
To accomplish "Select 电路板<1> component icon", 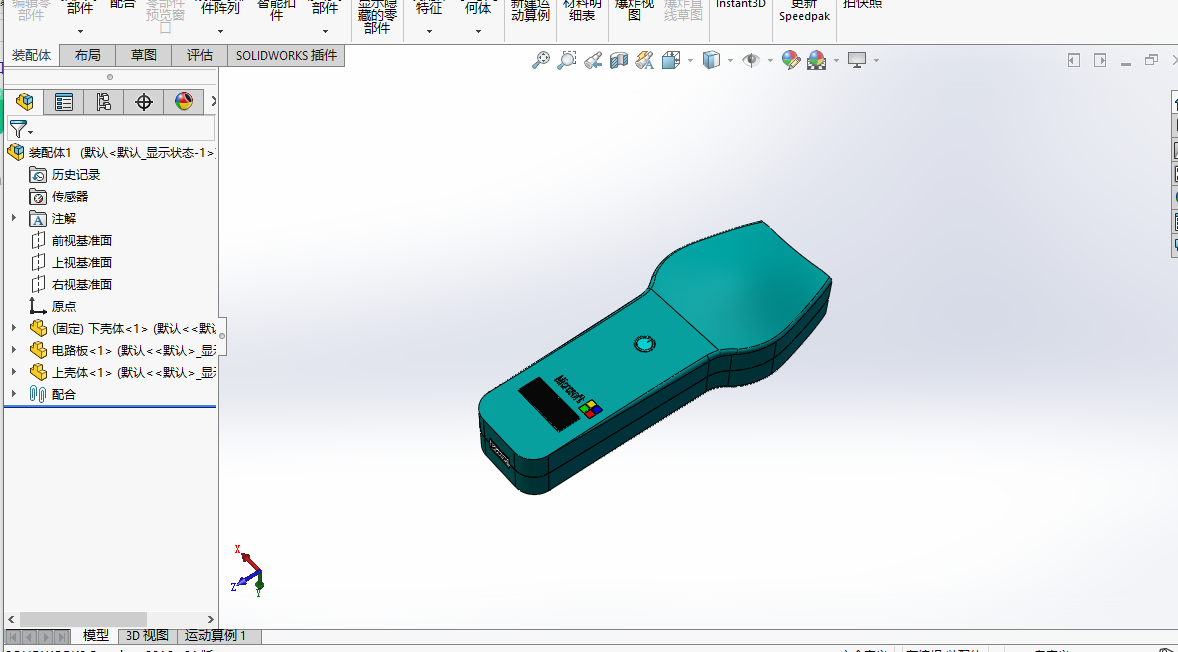I will click(x=38, y=350).
